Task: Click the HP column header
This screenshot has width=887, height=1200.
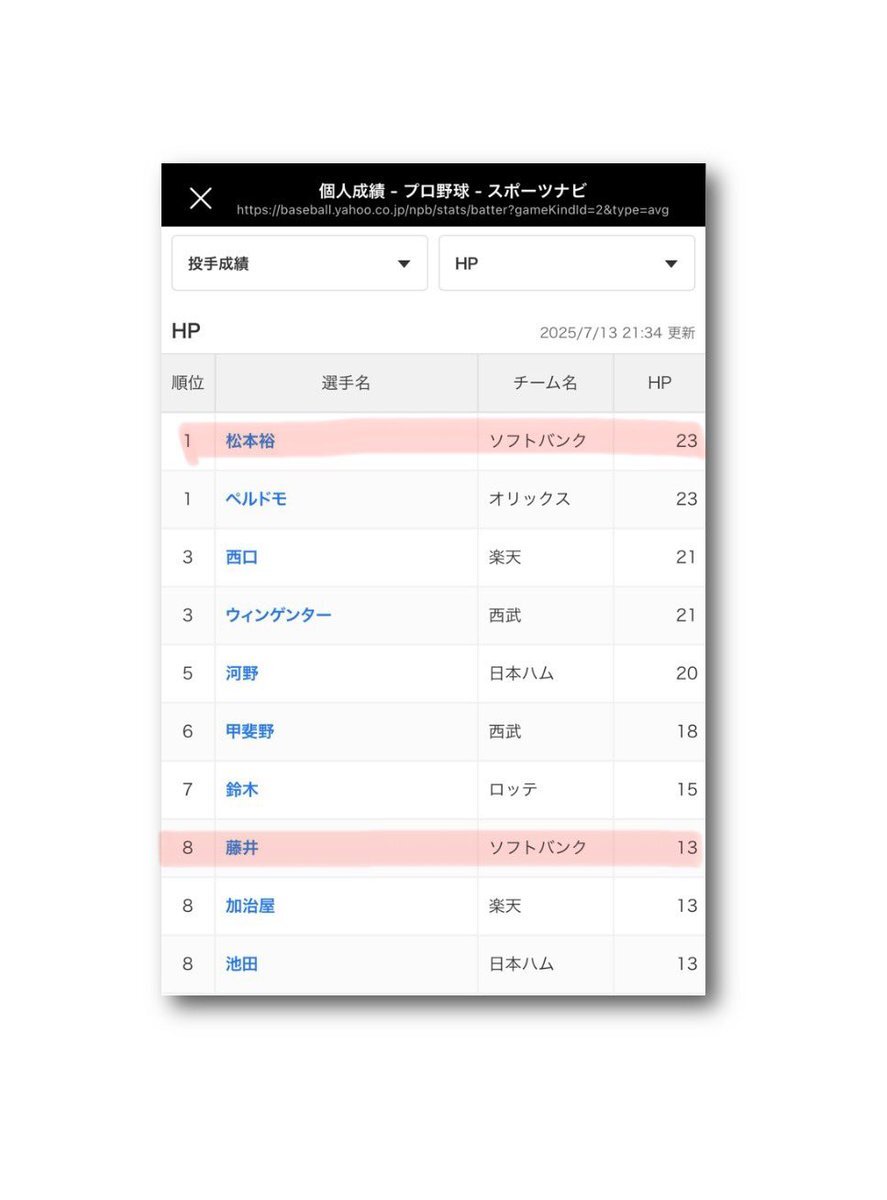Action: pos(659,383)
